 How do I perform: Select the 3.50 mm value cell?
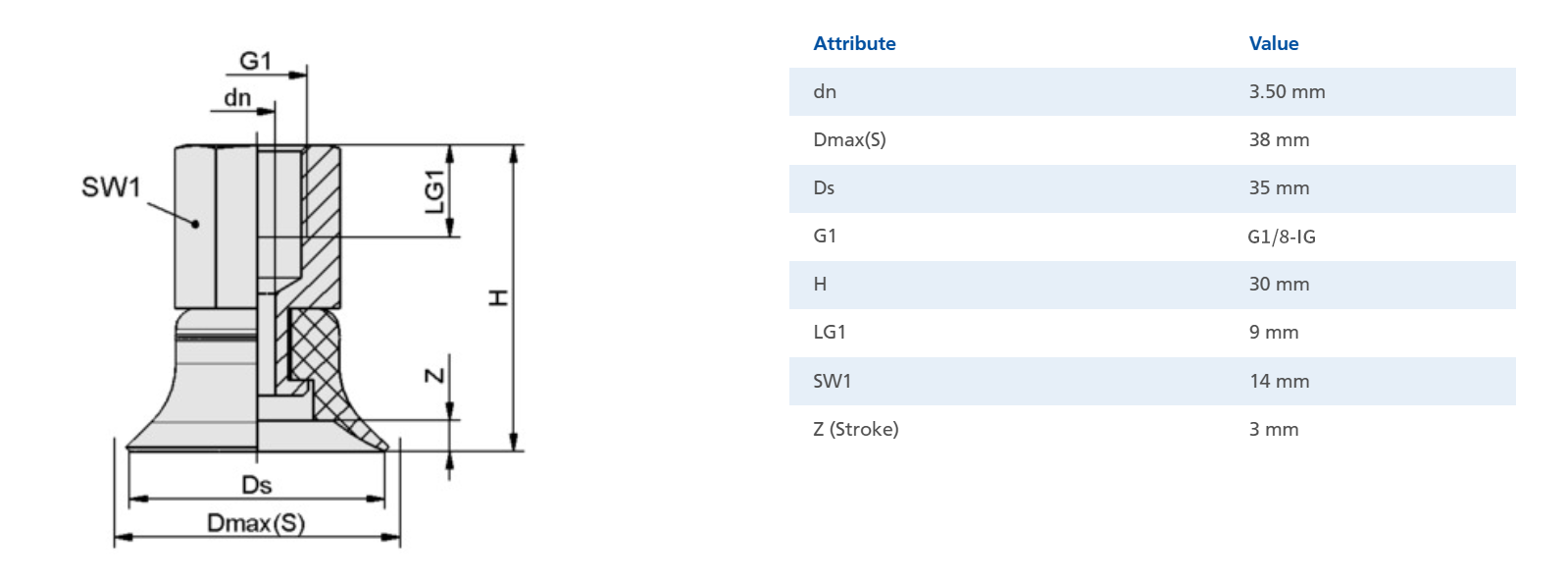click(1287, 91)
